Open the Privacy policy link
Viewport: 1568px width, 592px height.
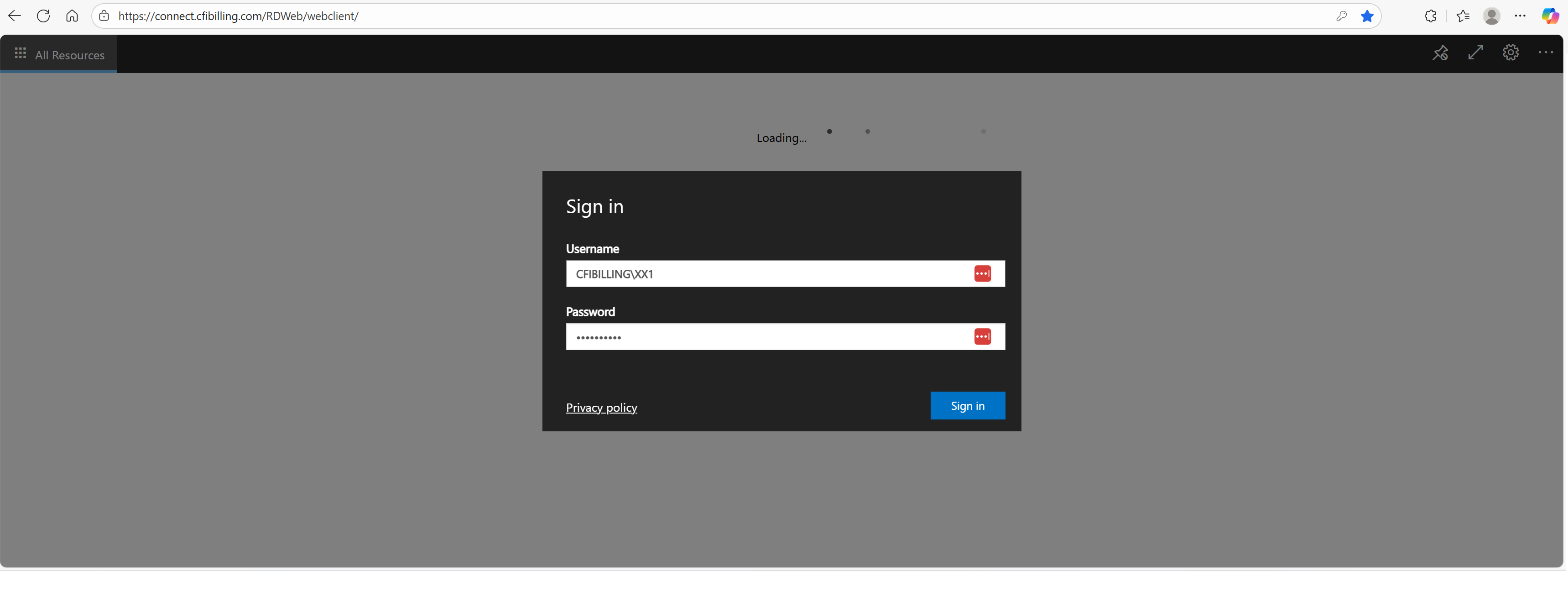(601, 408)
